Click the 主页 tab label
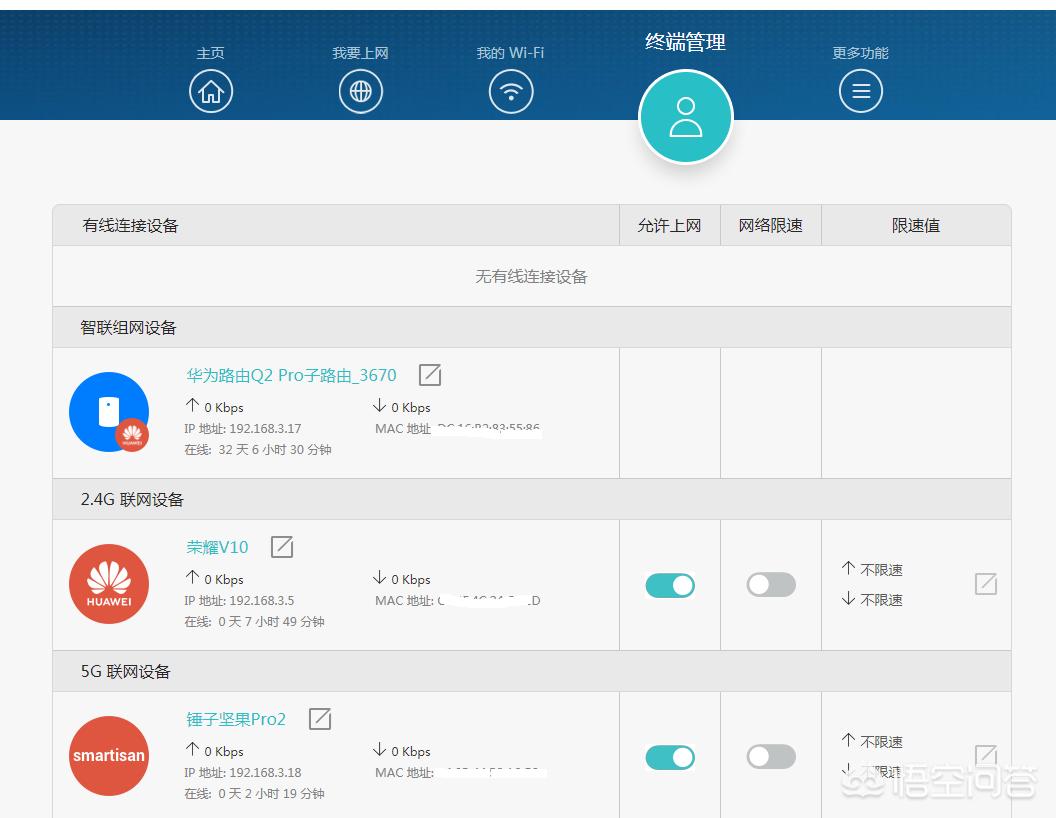 point(210,53)
